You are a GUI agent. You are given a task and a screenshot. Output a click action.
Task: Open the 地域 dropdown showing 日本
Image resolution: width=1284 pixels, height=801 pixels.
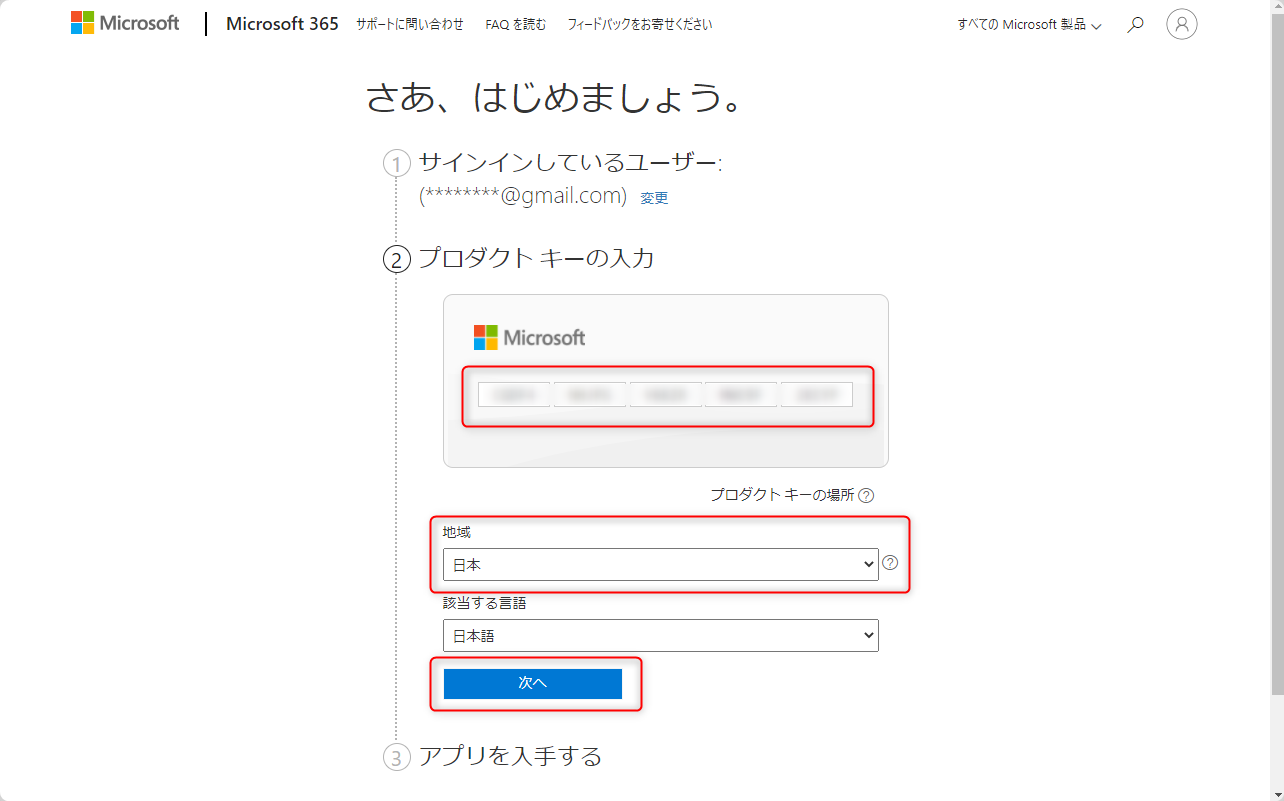coord(661,564)
